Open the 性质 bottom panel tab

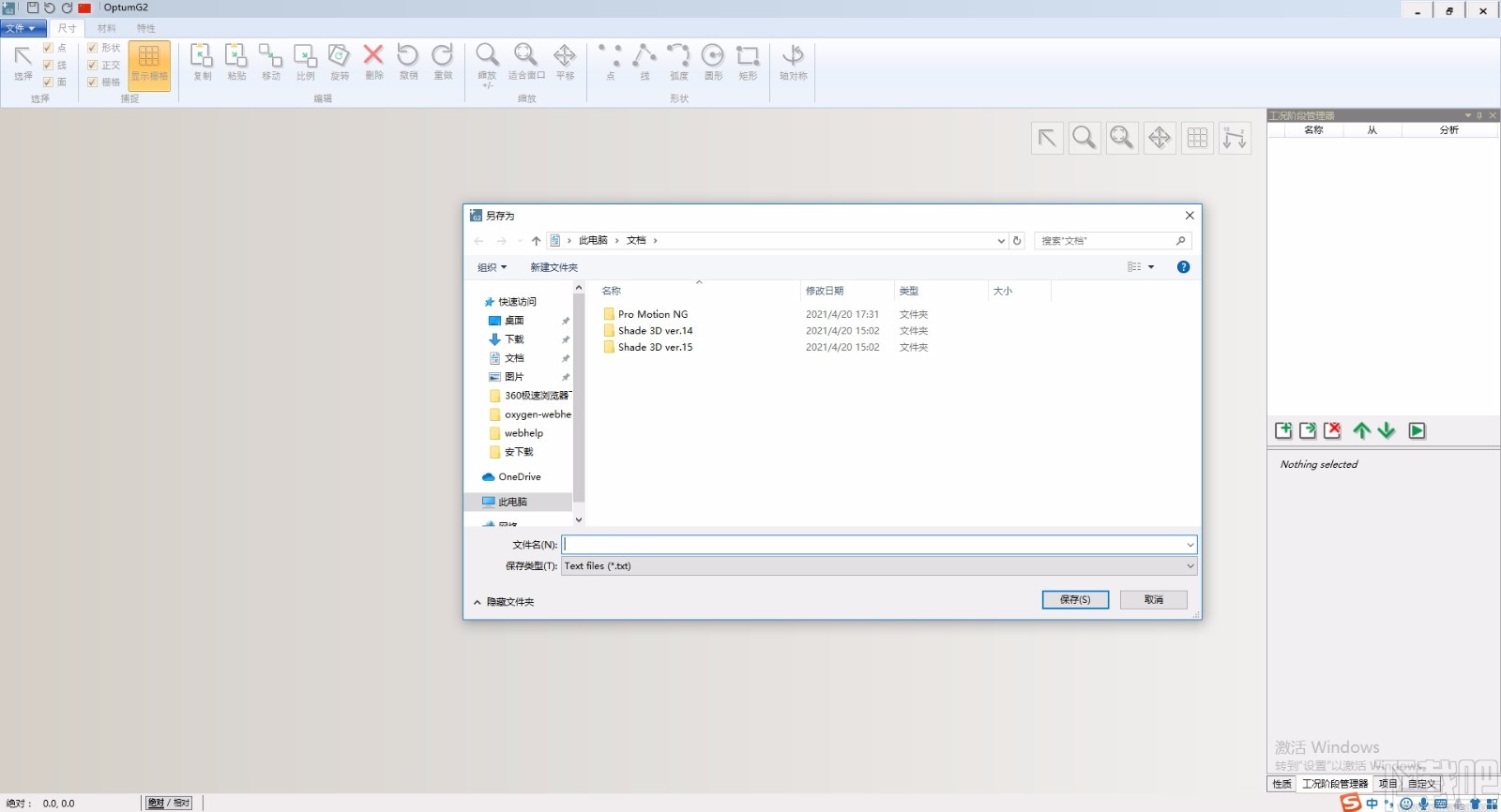pyautogui.click(x=1281, y=784)
